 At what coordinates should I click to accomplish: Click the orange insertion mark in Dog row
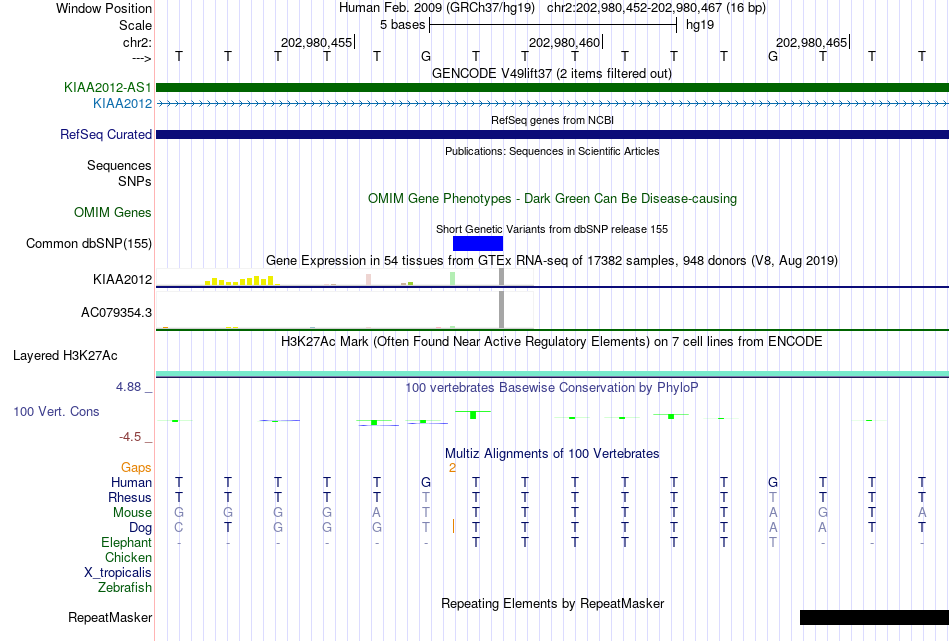(x=453, y=526)
